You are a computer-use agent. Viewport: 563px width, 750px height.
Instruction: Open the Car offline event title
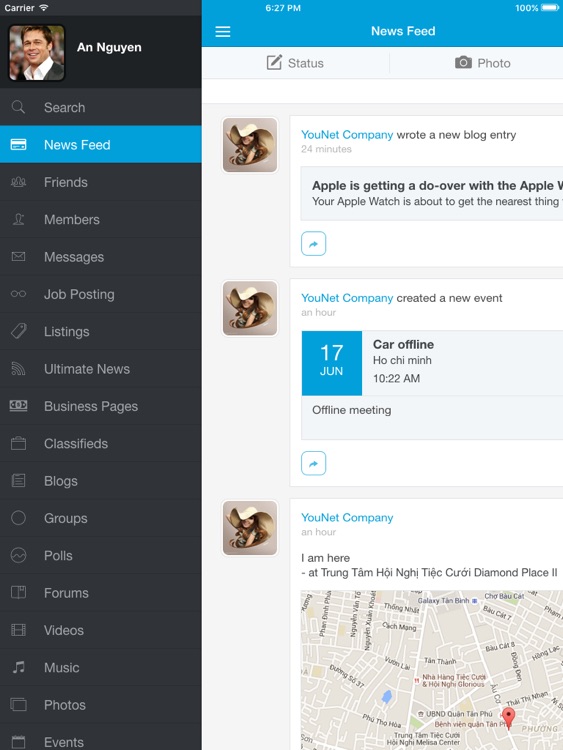(x=403, y=344)
